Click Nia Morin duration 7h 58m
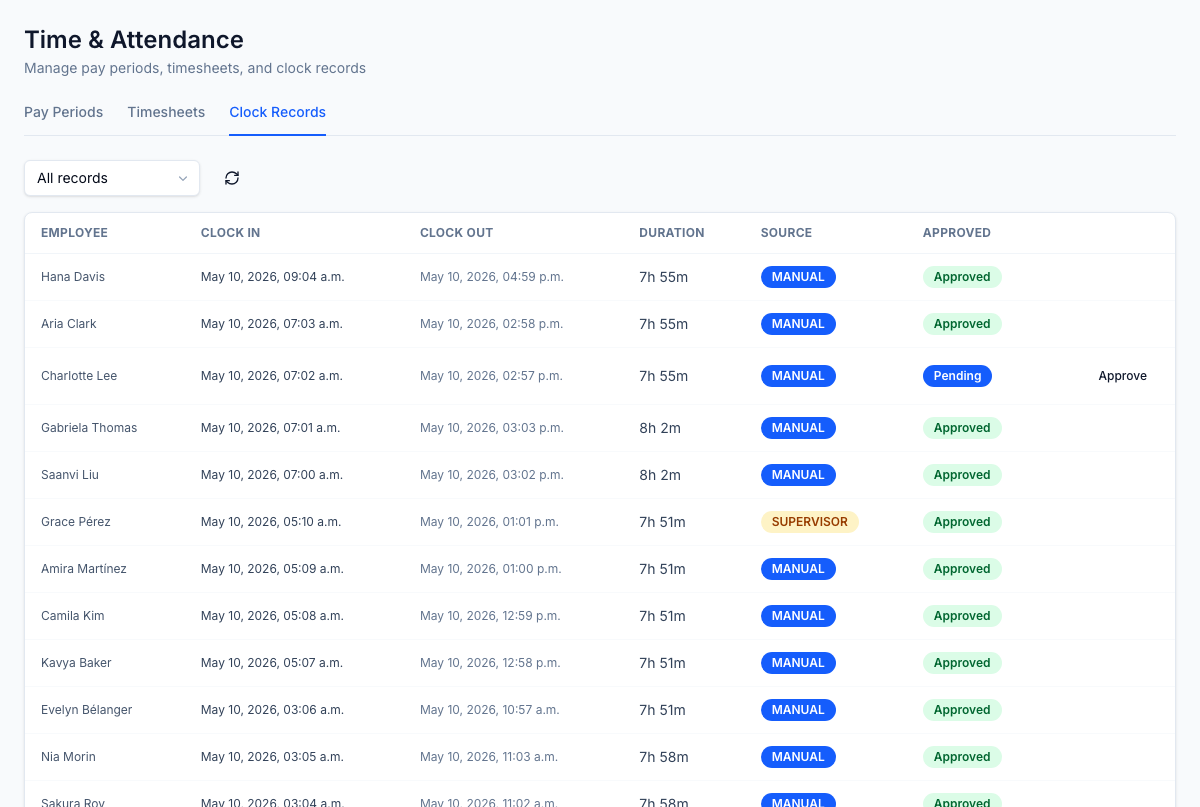This screenshot has width=1200, height=807. (664, 757)
